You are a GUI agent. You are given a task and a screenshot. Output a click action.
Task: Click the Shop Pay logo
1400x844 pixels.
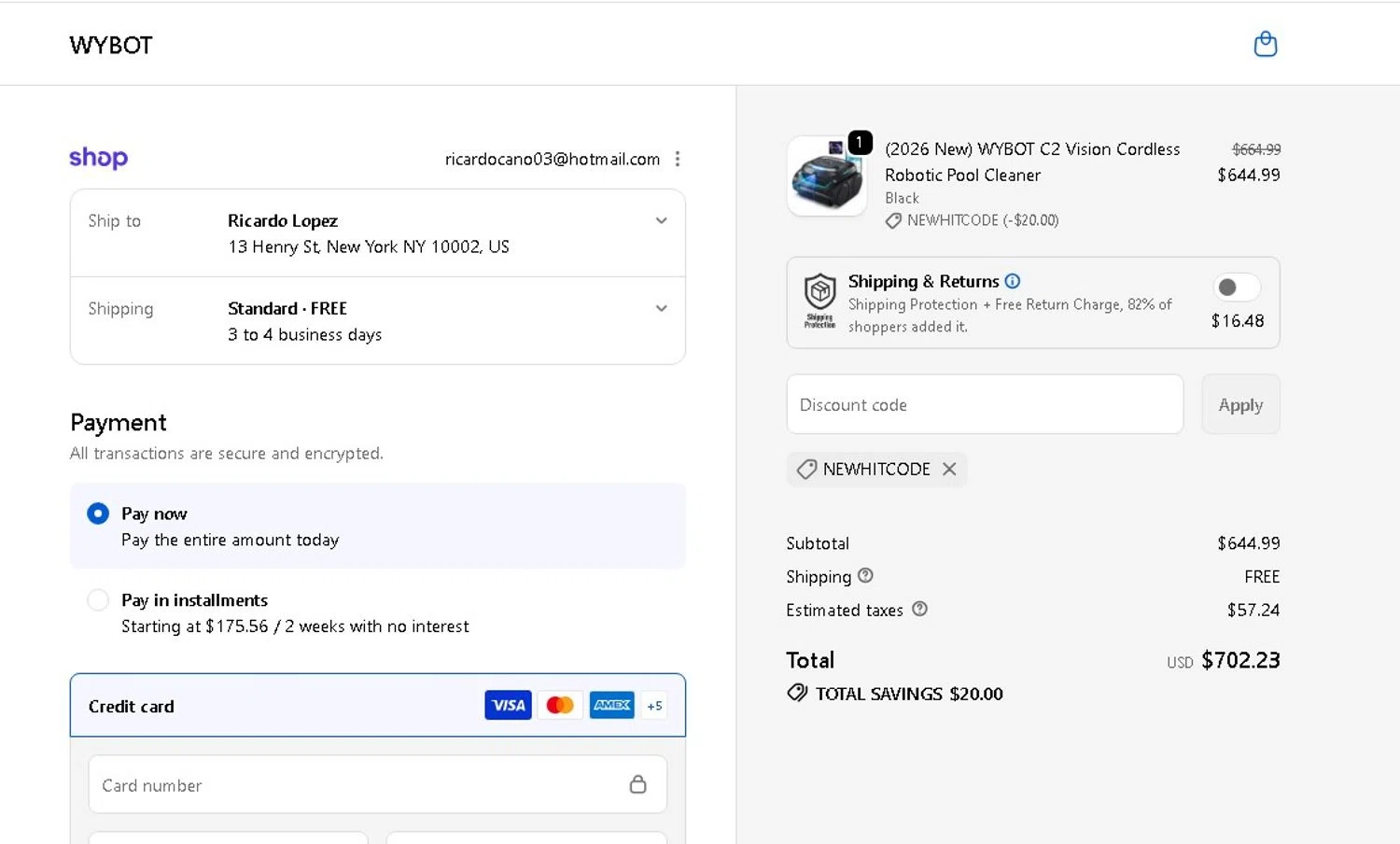point(98,158)
